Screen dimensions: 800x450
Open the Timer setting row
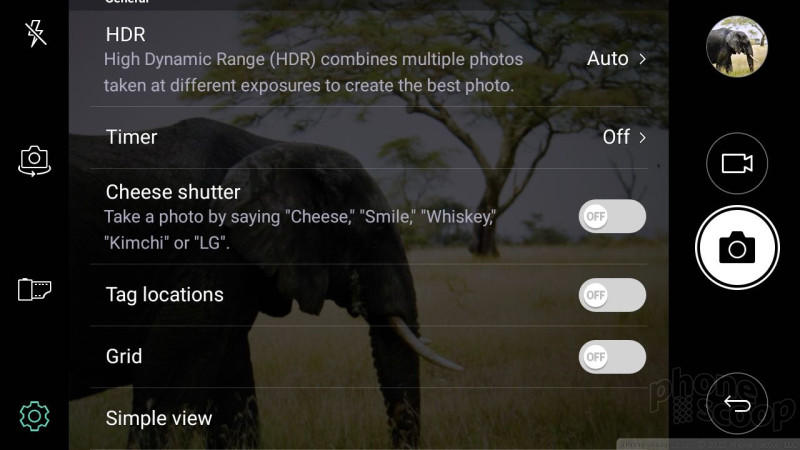point(368,137)
